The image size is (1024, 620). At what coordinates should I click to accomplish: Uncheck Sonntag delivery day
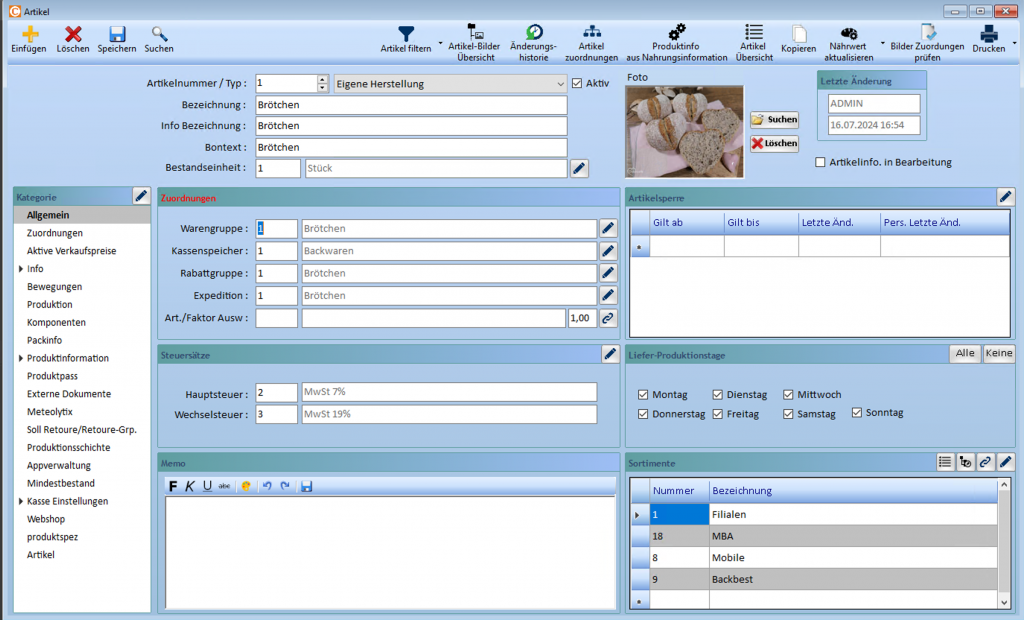pyautogui.click(x=857, y=413)
